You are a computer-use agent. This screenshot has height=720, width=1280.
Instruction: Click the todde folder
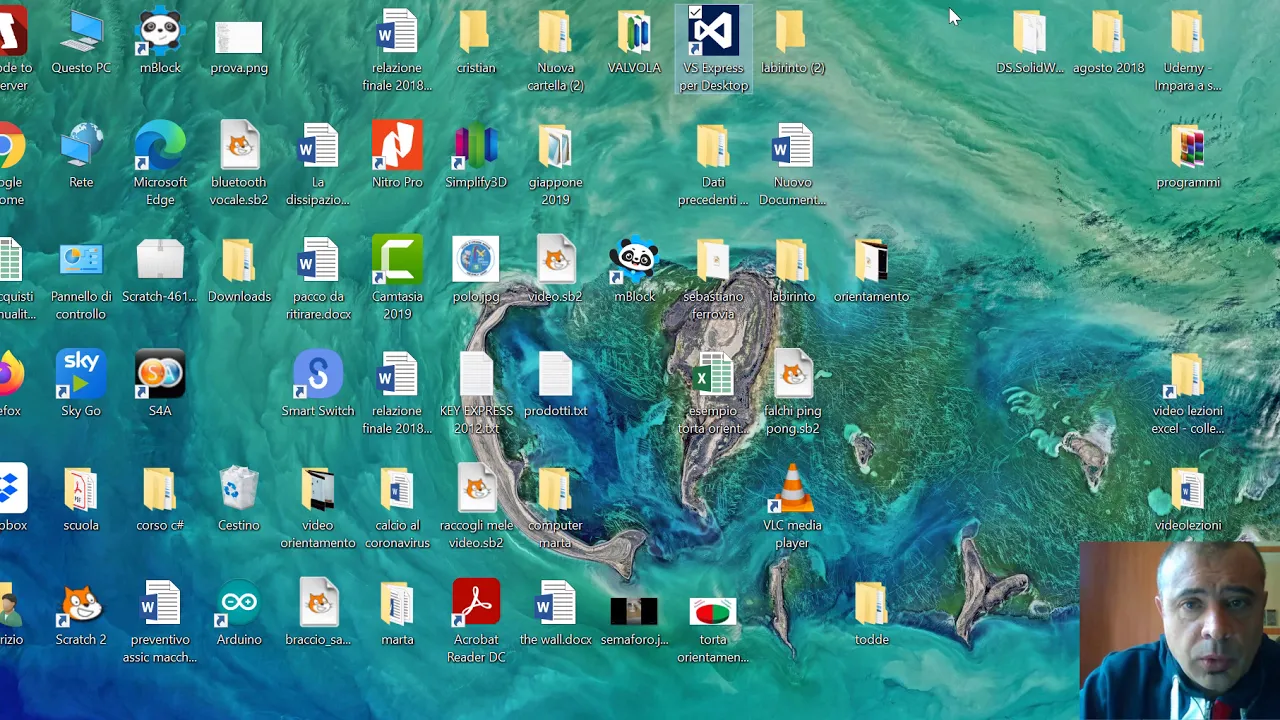point(871,612)
